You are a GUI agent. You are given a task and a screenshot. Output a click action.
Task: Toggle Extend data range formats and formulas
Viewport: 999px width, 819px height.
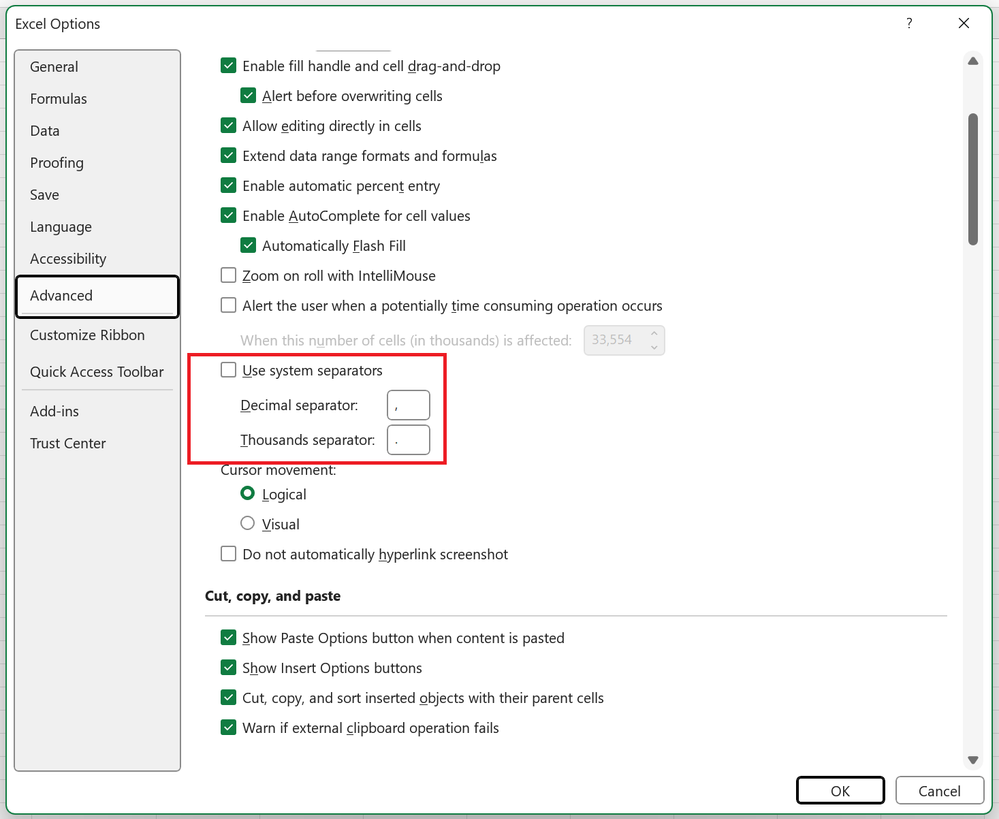(228, 156)
